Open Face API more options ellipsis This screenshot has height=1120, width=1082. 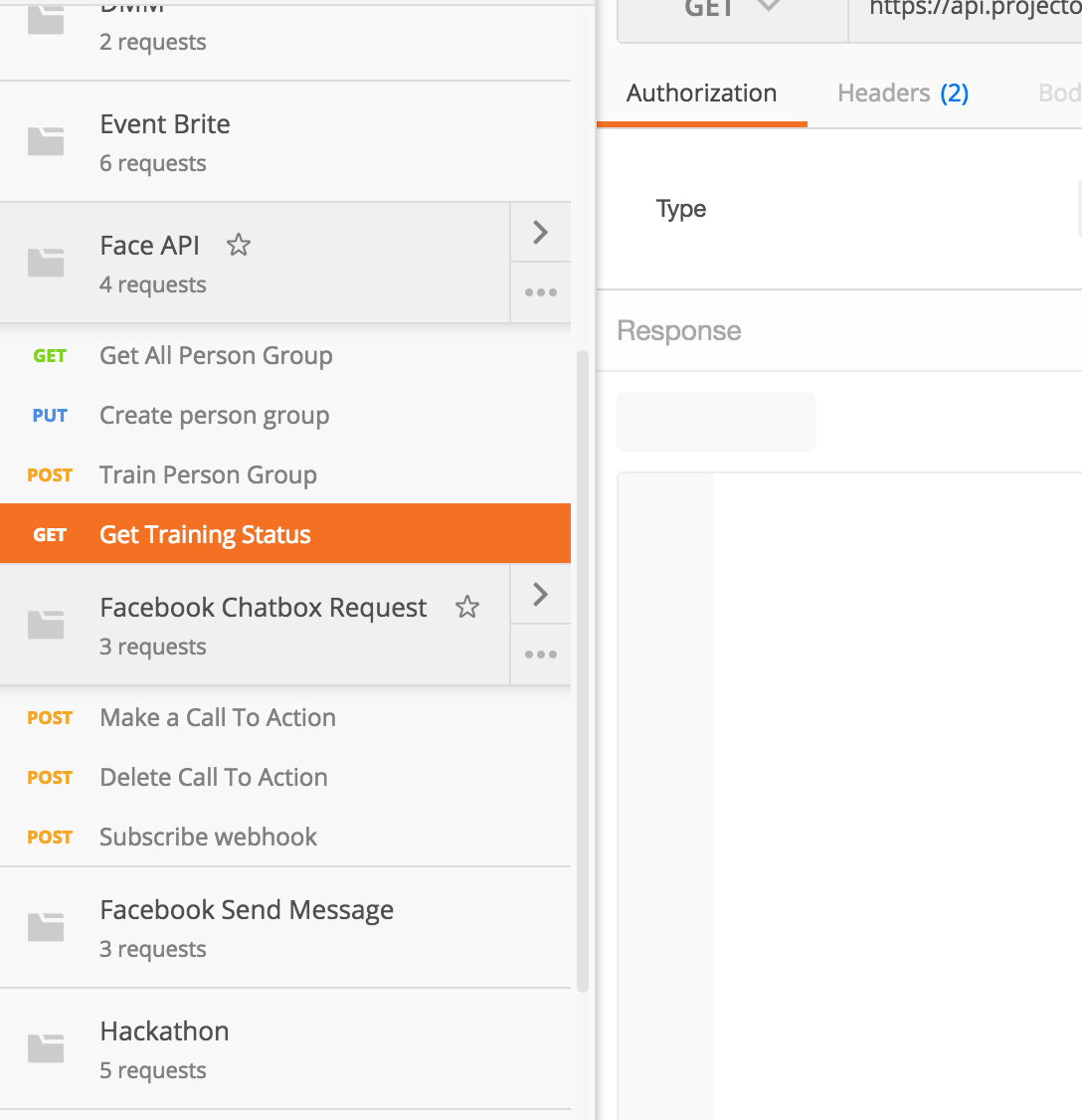[x=540, y=292]
